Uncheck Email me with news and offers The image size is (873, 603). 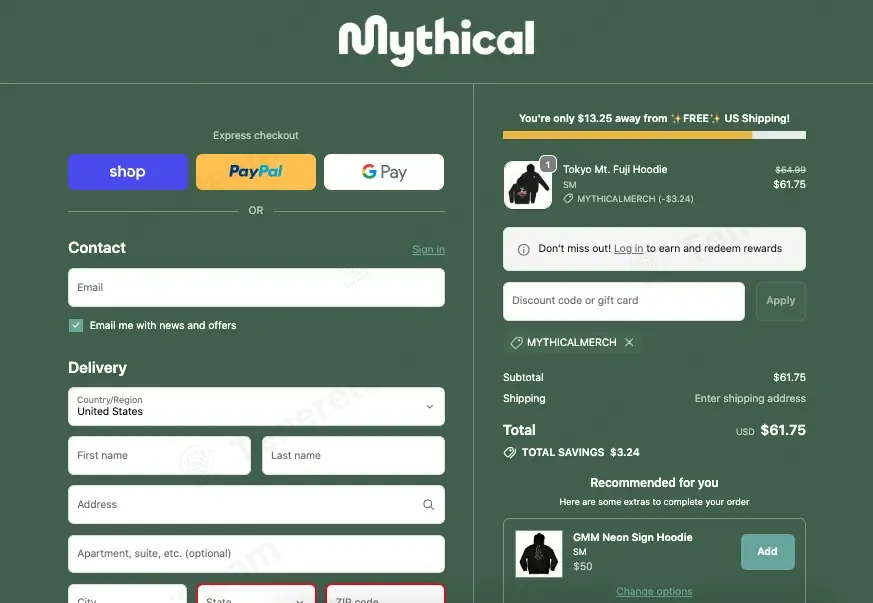76,325
